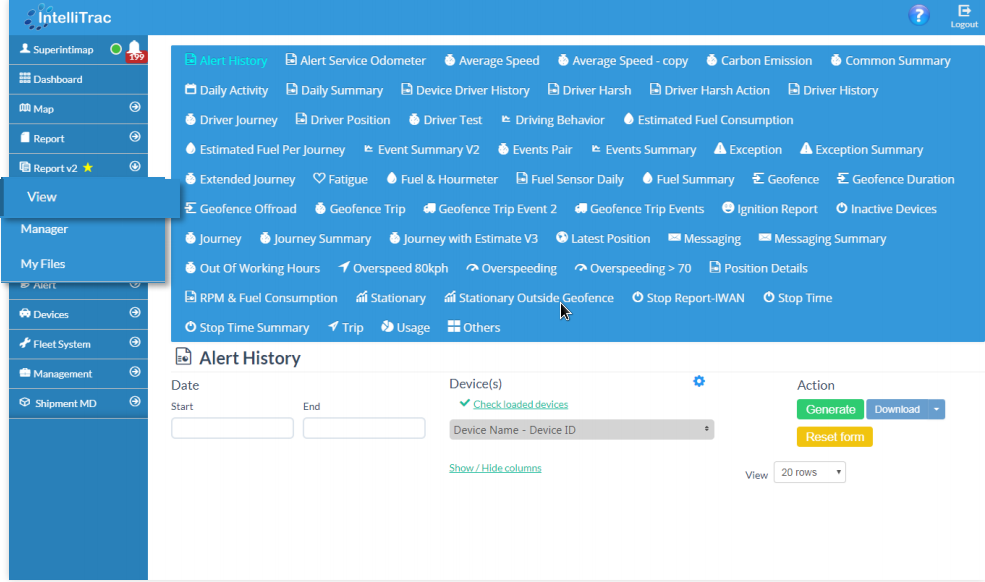Click the Logout icon
This screenshot has height=582, width=985.
pos(964,16)
